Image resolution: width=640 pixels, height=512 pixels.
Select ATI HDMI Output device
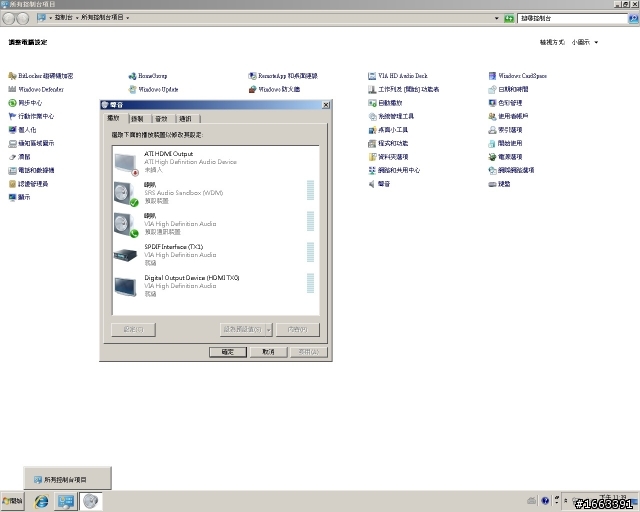tap(215, 162)
